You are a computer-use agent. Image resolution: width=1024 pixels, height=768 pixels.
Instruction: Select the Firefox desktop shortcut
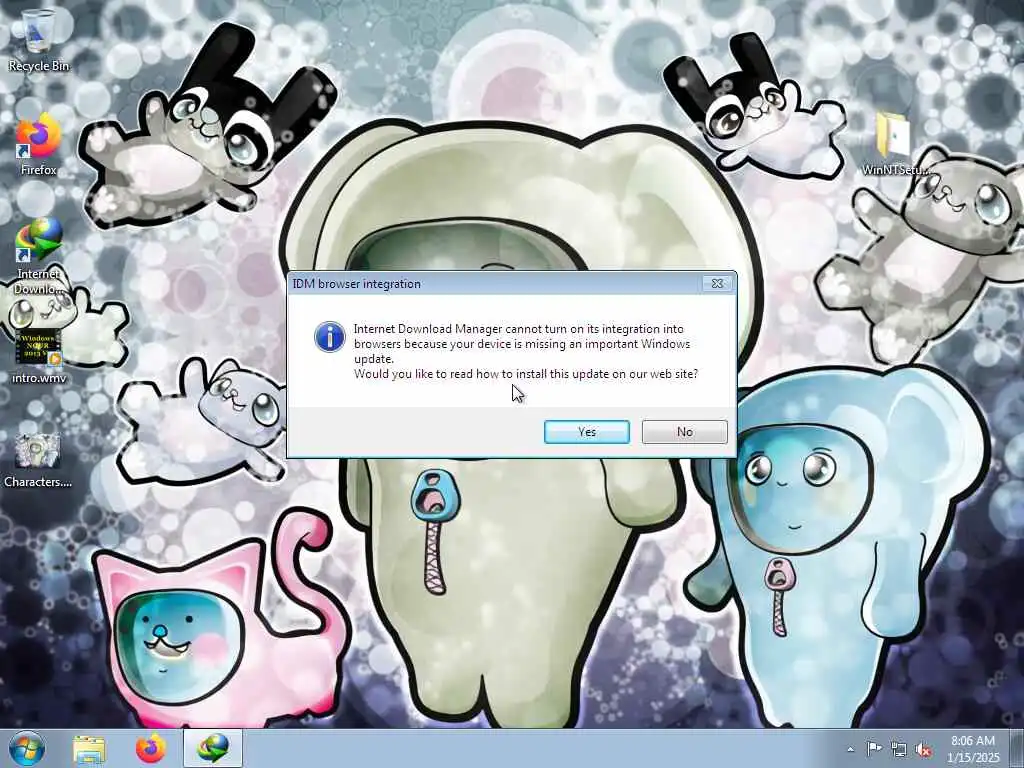pos(39,146)
